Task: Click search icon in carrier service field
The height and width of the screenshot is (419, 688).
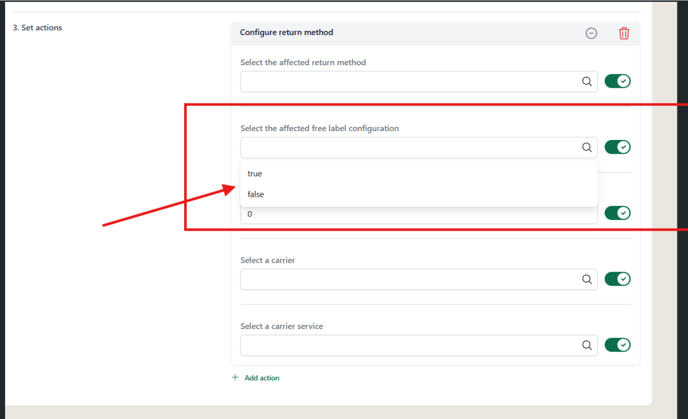Action: tap(587, 345)
